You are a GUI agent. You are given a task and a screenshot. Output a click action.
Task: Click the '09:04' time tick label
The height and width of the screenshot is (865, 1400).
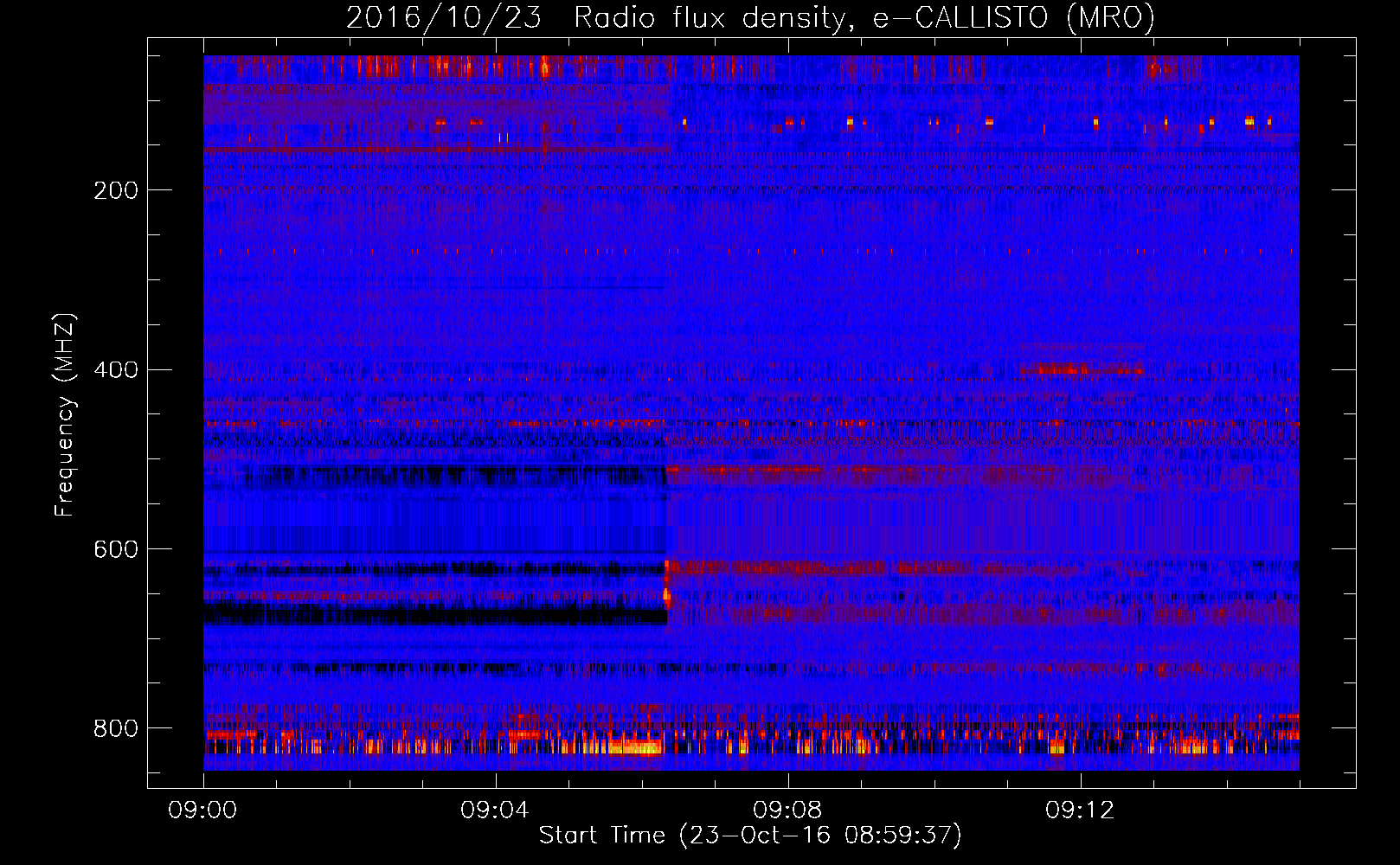(x=496, y=811)
